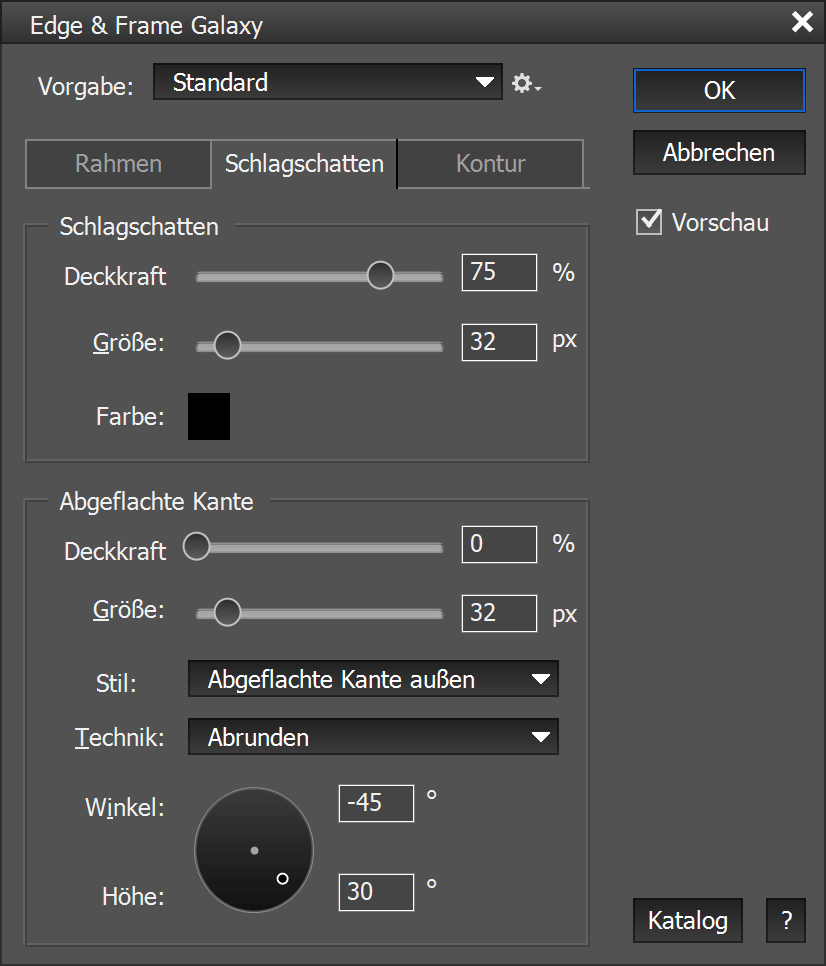Select the Schlagschatten tab

tap(304, 164)
